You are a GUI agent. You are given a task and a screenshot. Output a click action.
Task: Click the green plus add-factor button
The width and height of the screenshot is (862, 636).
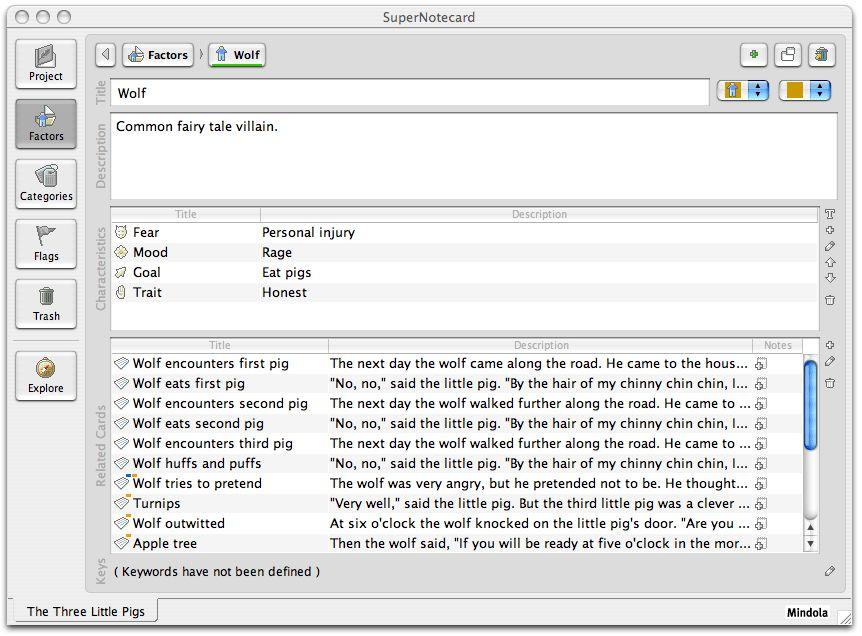click(x=754, y=54)
